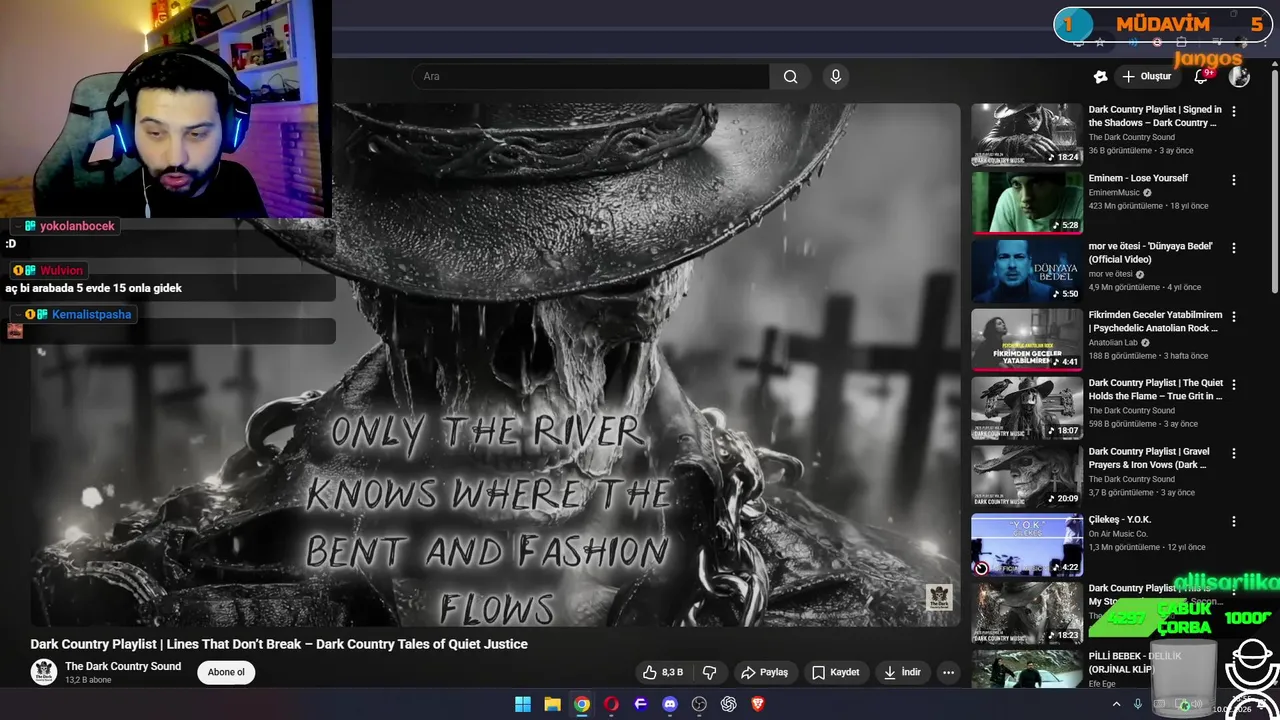Click the microphone icon in system tray

(1137, 704)
